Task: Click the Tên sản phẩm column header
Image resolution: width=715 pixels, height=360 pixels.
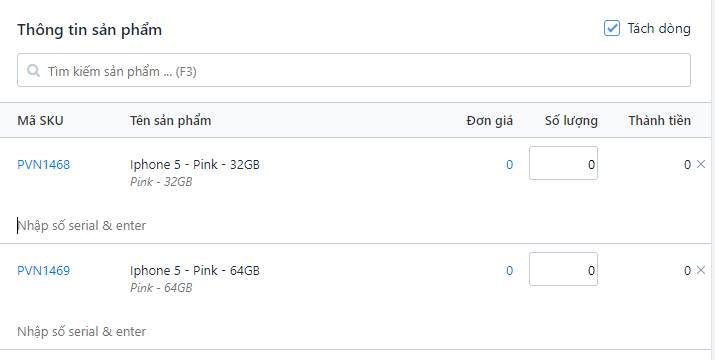Action: [x=171, y=120]
